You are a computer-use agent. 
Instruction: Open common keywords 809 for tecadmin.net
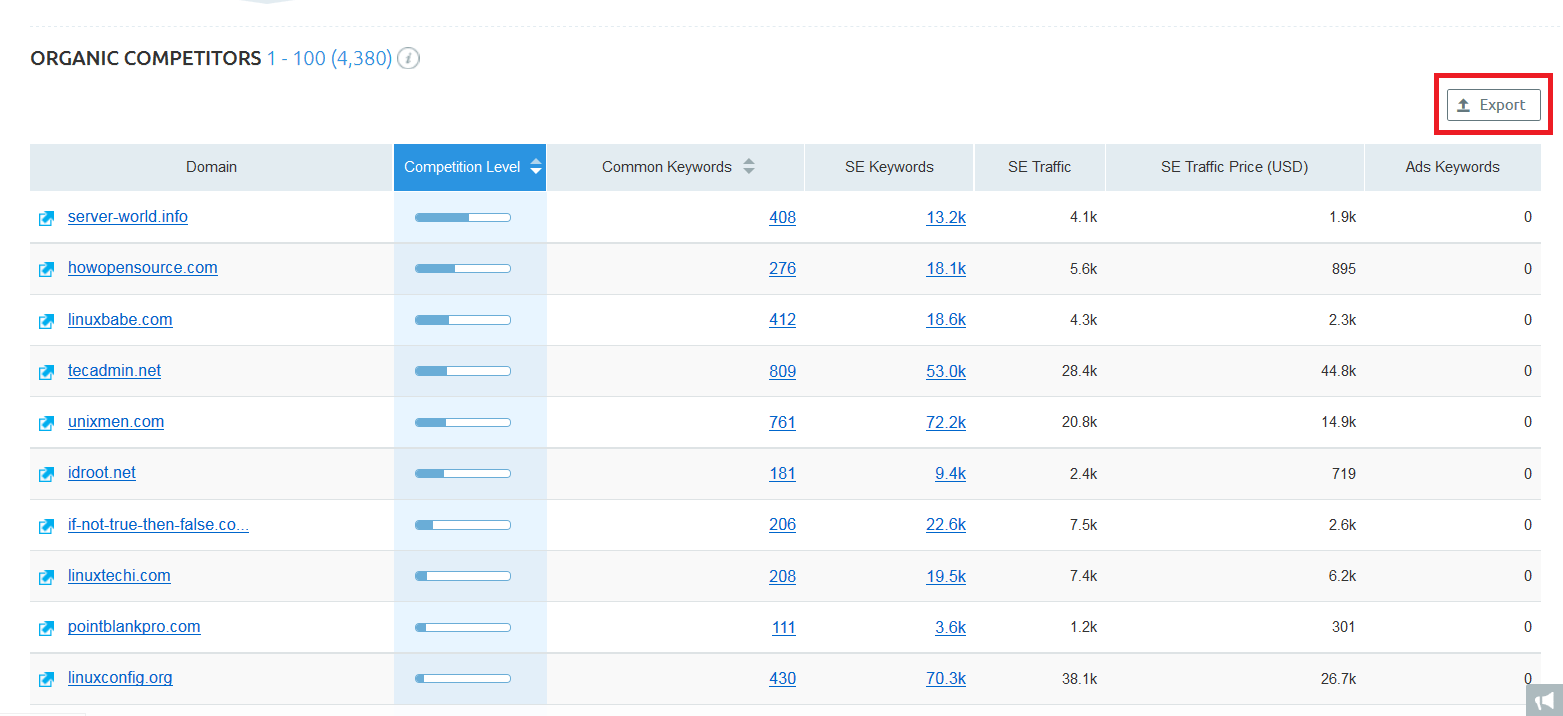(x=782, y=371)
